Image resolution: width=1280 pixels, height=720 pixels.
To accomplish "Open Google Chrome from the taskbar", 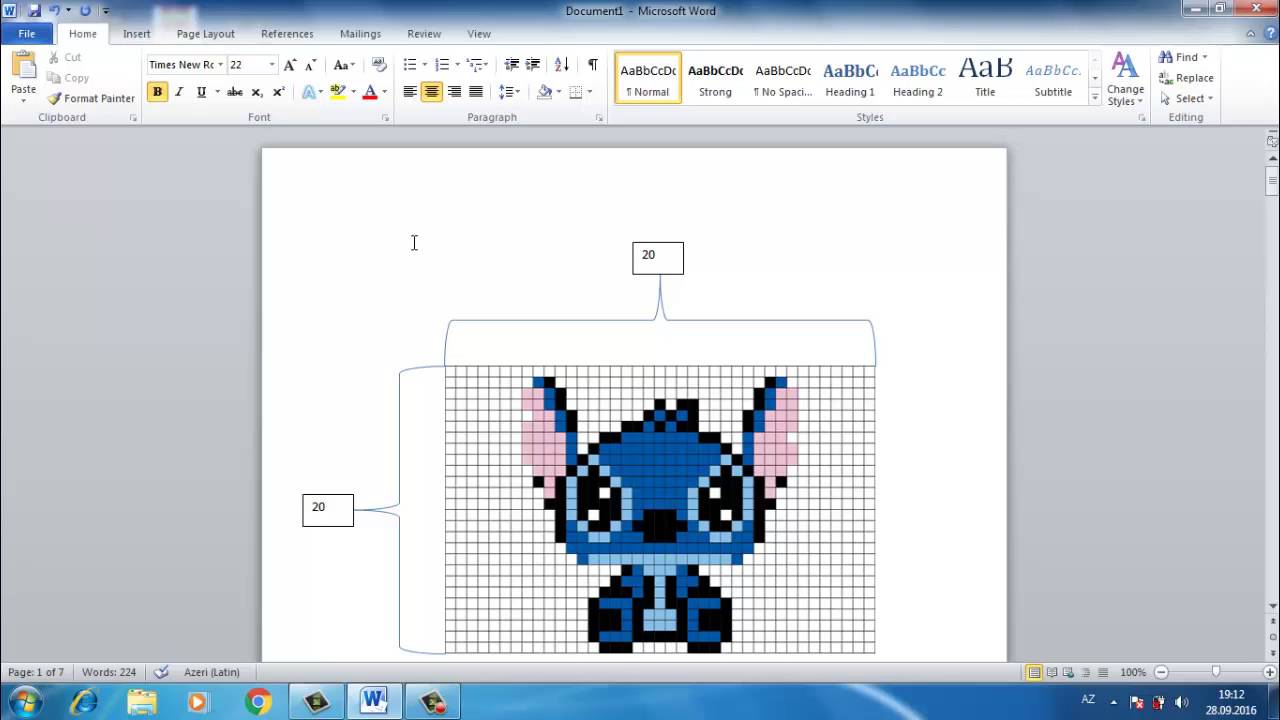I will click(258, 702).
